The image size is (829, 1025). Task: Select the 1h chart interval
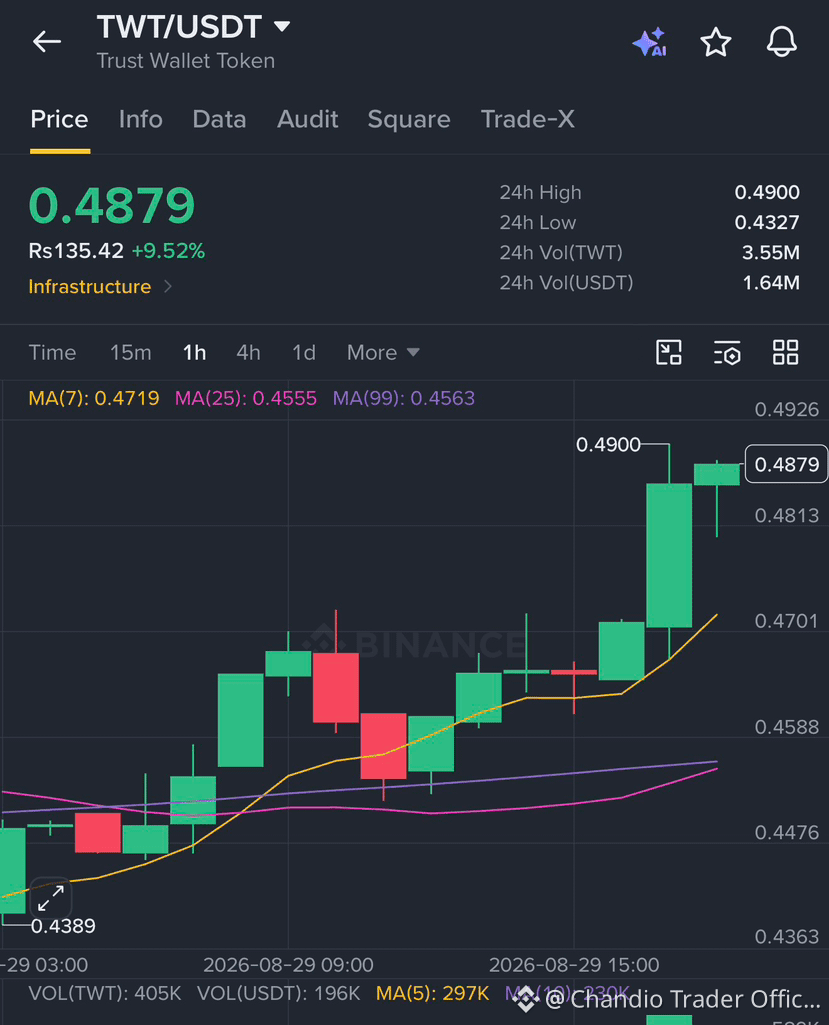point(194,353)
